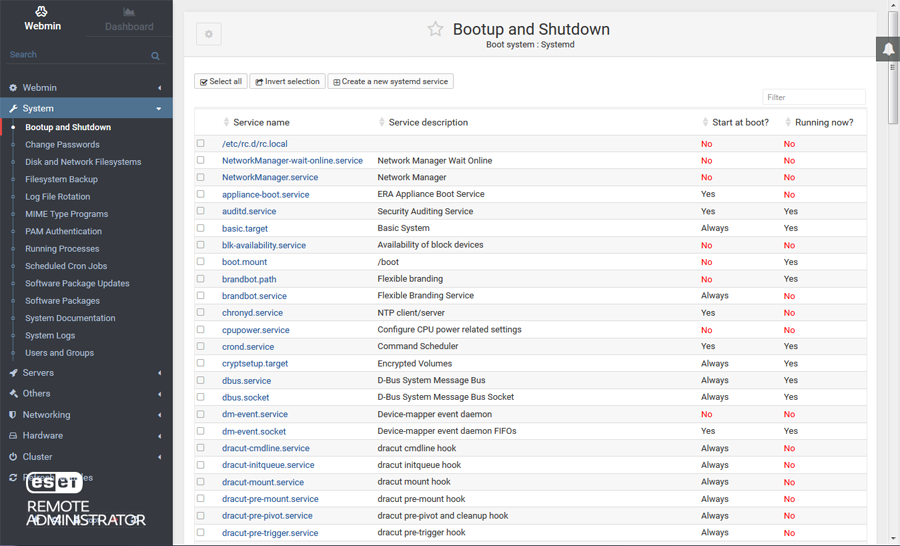Open Users and Groups menu item
The width and height of the screenshot is (900, 546).
coord(59,353)
